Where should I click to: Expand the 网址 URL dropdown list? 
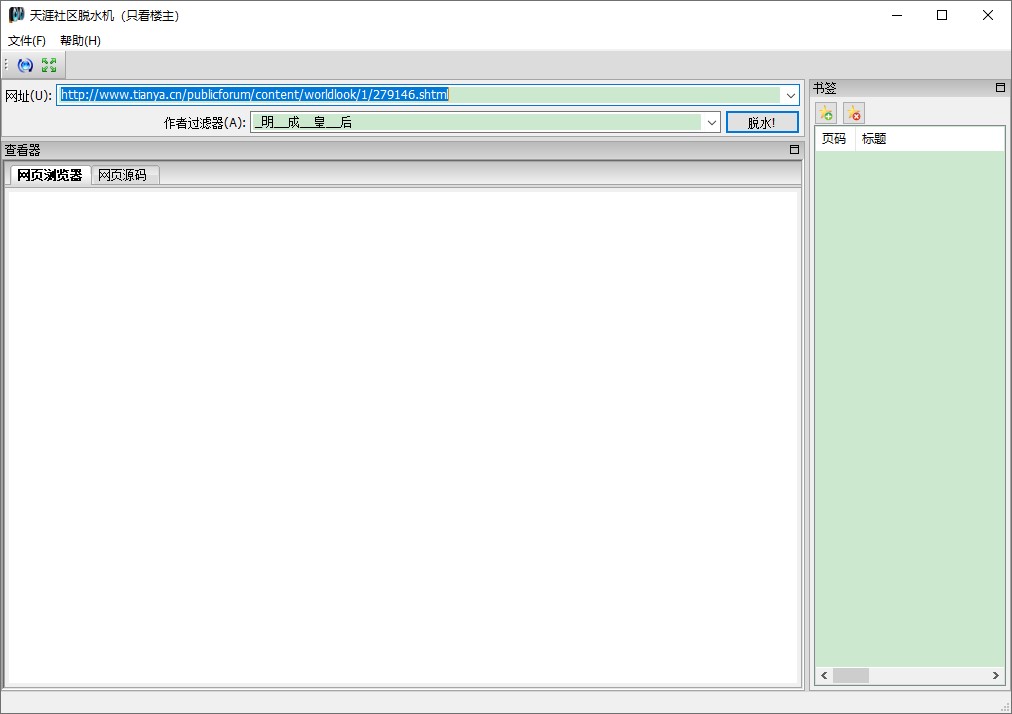tap(790, 95)
